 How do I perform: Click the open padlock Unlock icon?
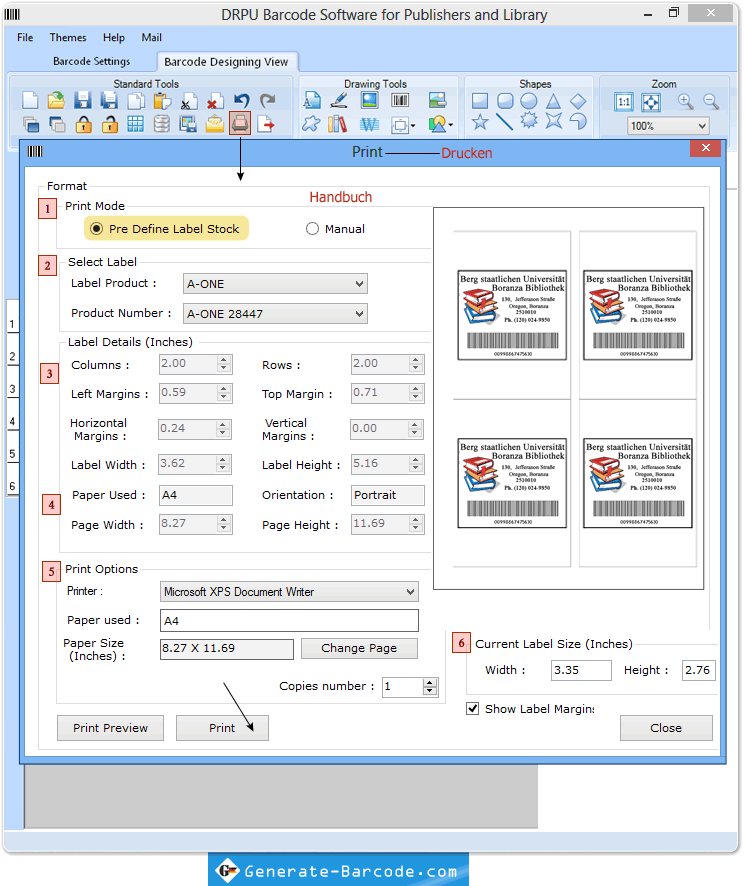pos(110,124)
